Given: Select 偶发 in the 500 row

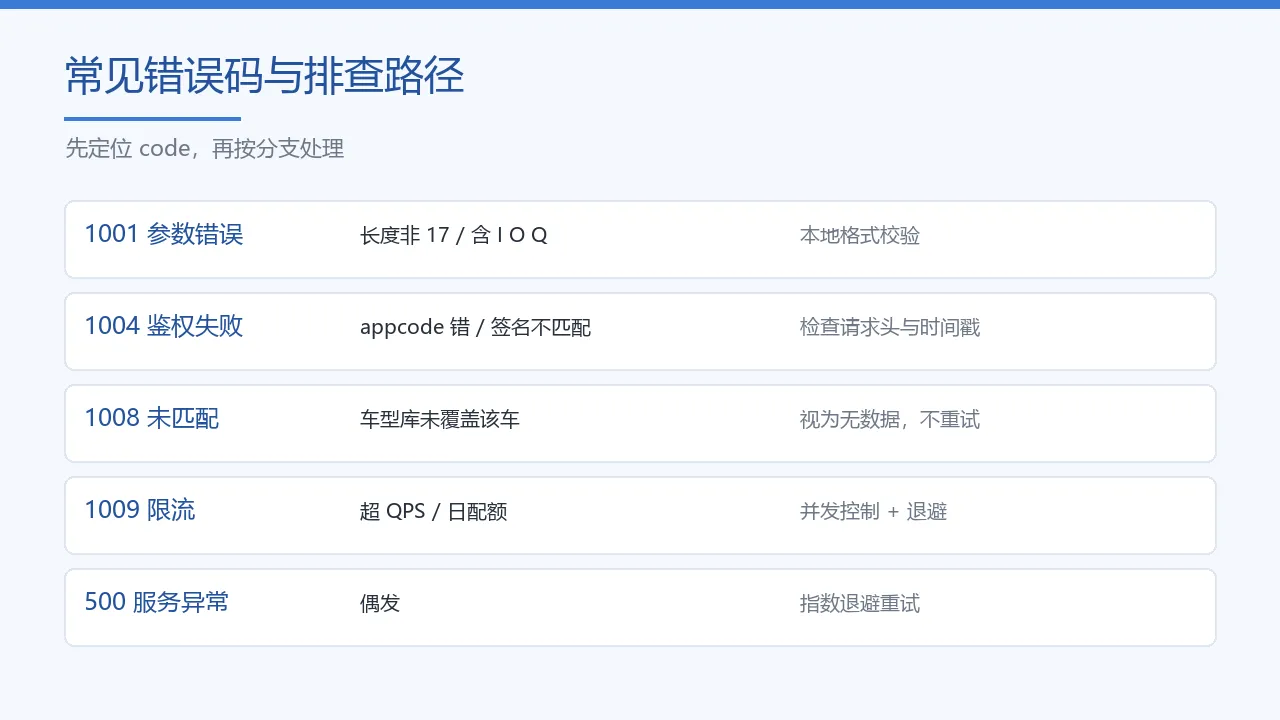Looking at the screenshot, I should point(380,604).
